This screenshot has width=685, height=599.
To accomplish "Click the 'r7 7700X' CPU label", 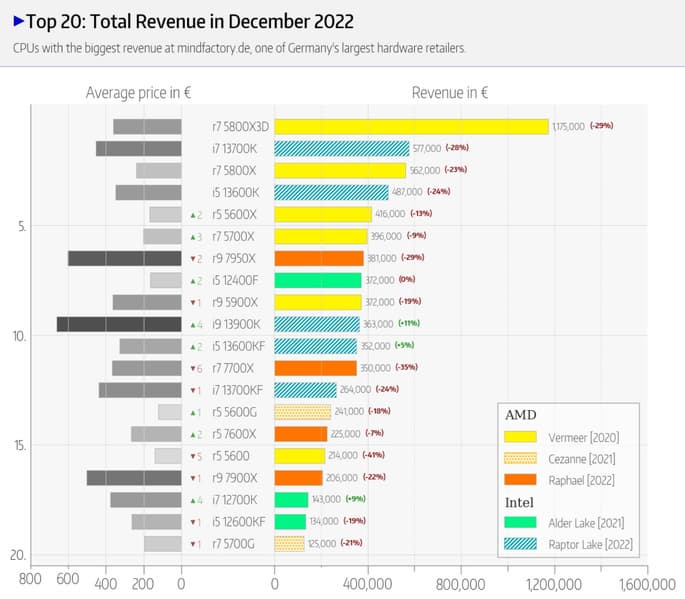I will click(233, 368).
